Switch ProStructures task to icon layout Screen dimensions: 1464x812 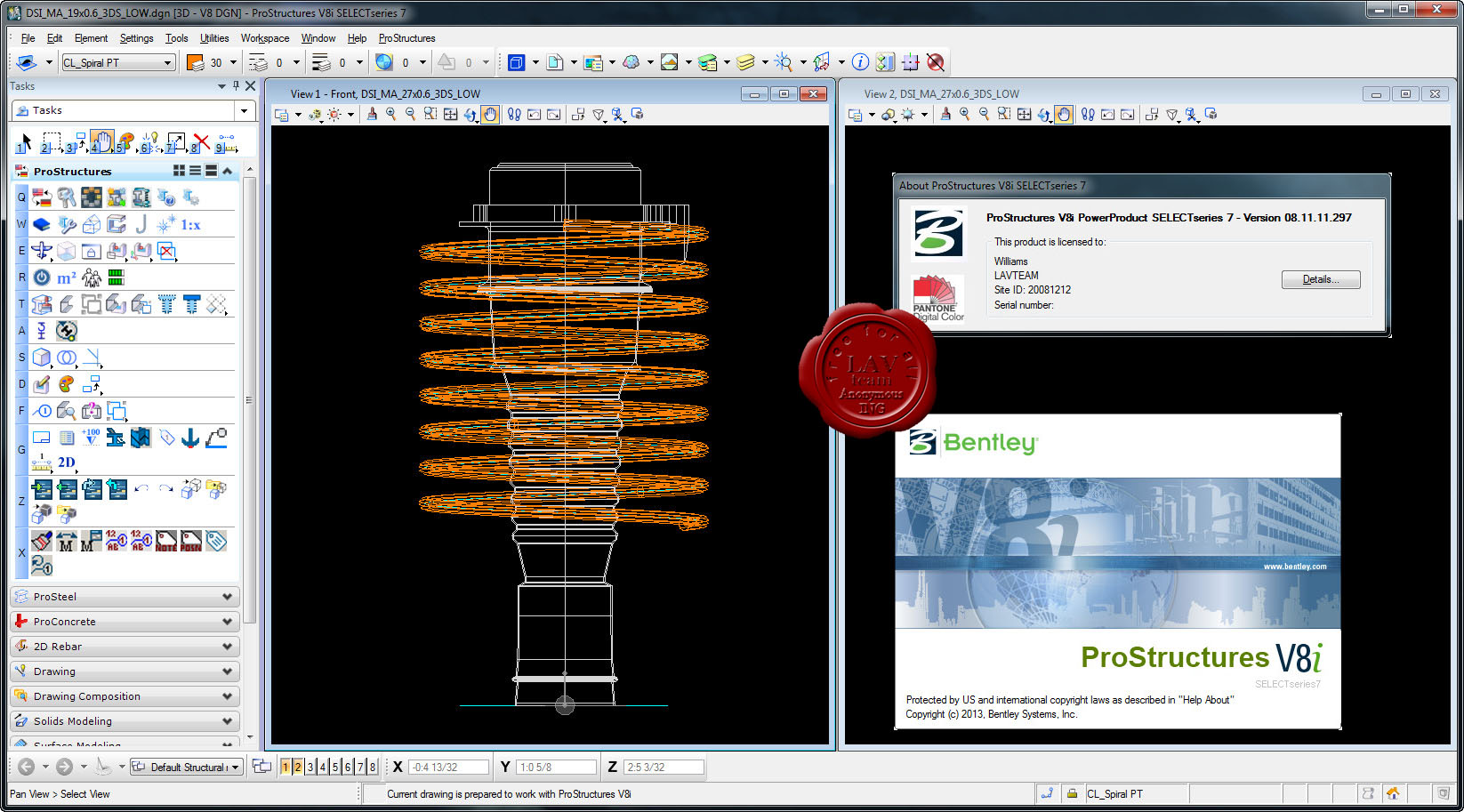tap(180, 171)
